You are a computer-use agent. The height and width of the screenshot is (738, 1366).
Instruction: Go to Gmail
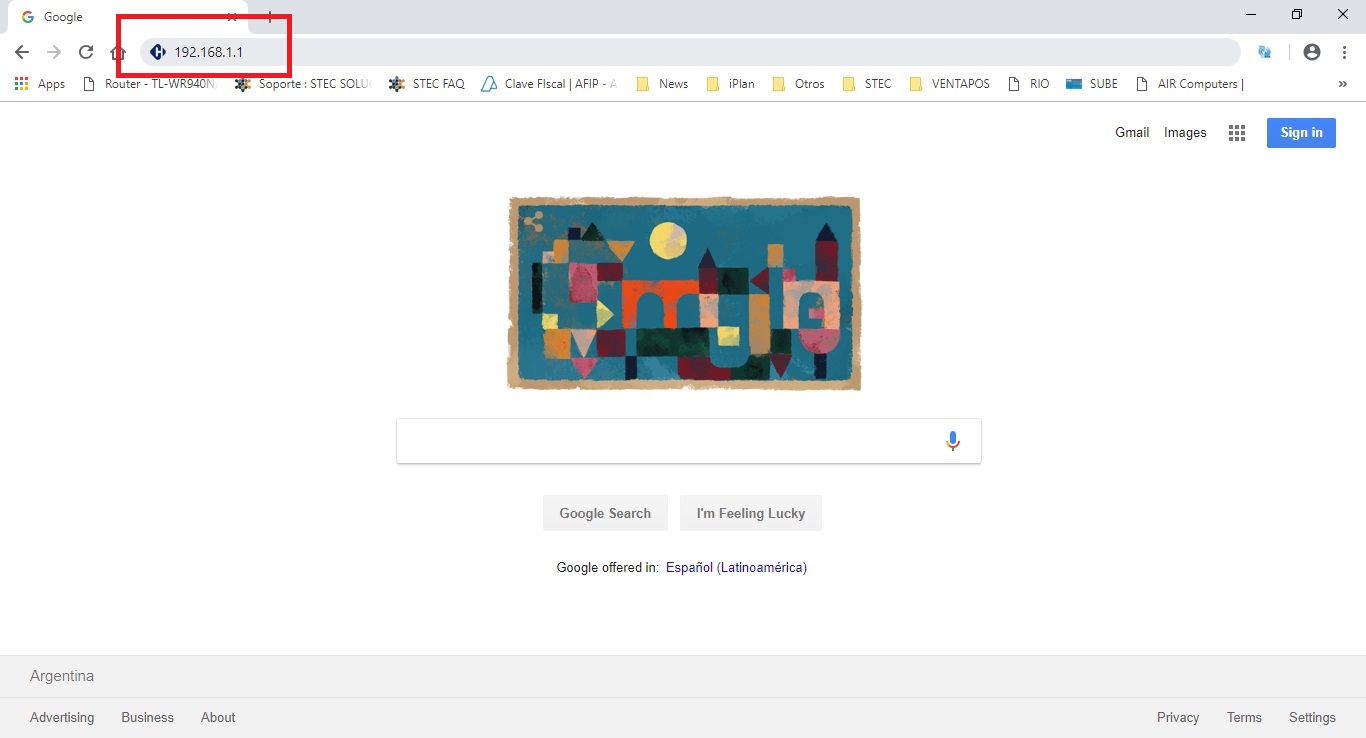[1132, 132]
